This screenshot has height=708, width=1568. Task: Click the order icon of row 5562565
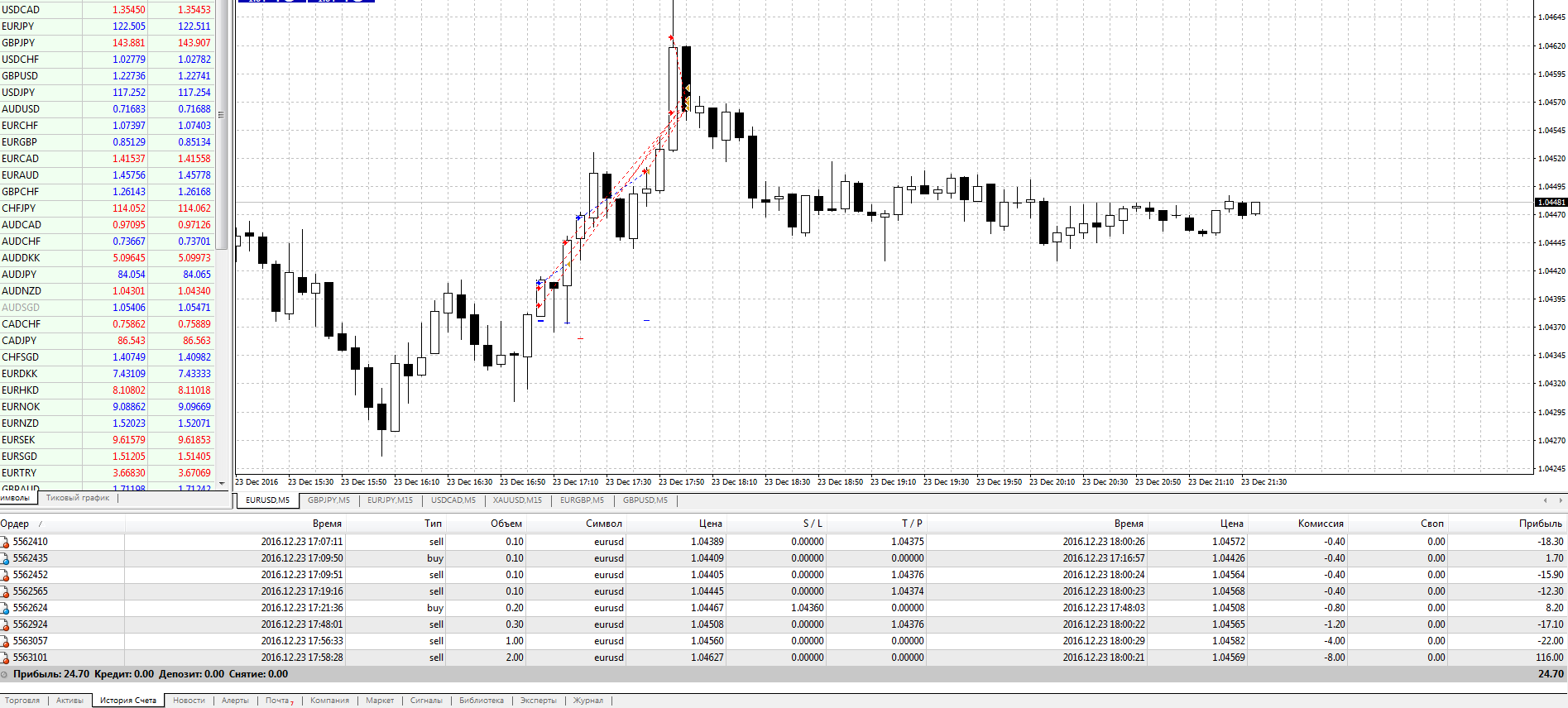(x=5, y=592)
